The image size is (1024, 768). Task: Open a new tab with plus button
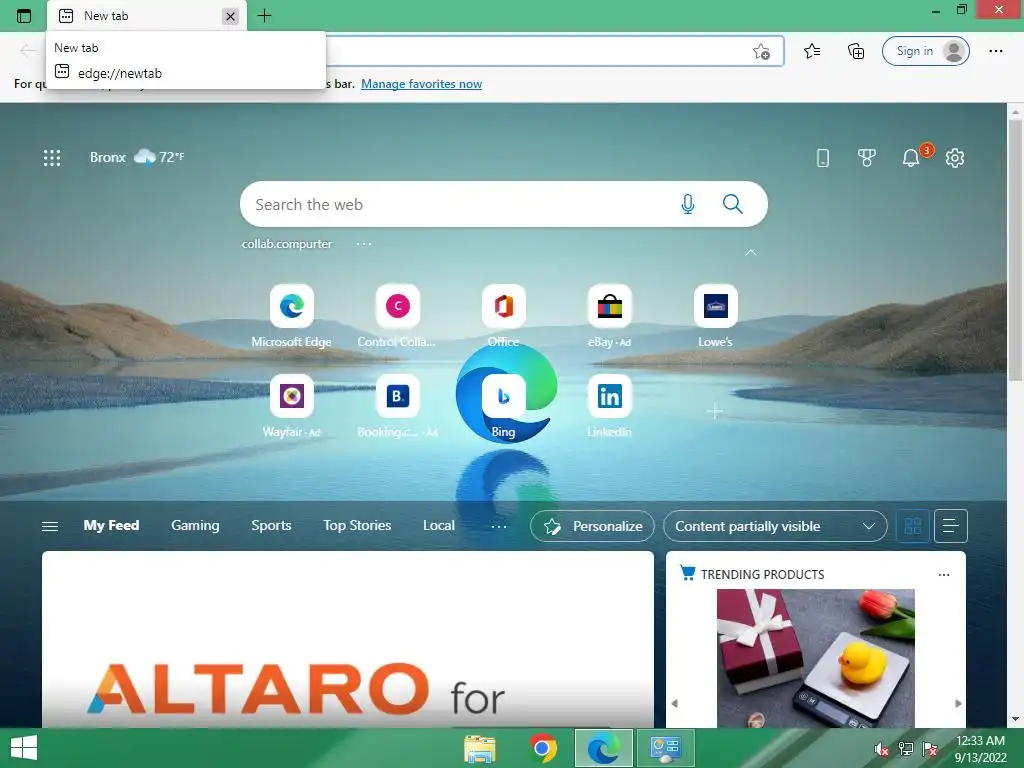[264, 16]
